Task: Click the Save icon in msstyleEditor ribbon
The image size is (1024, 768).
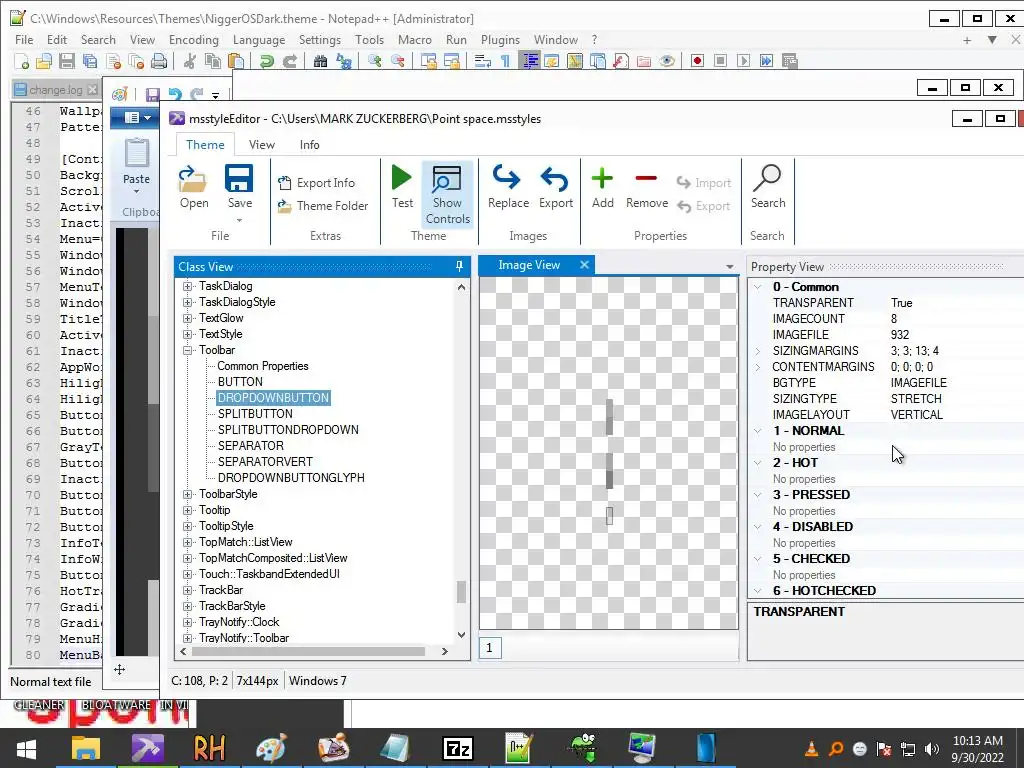Action: click(239, 179)
